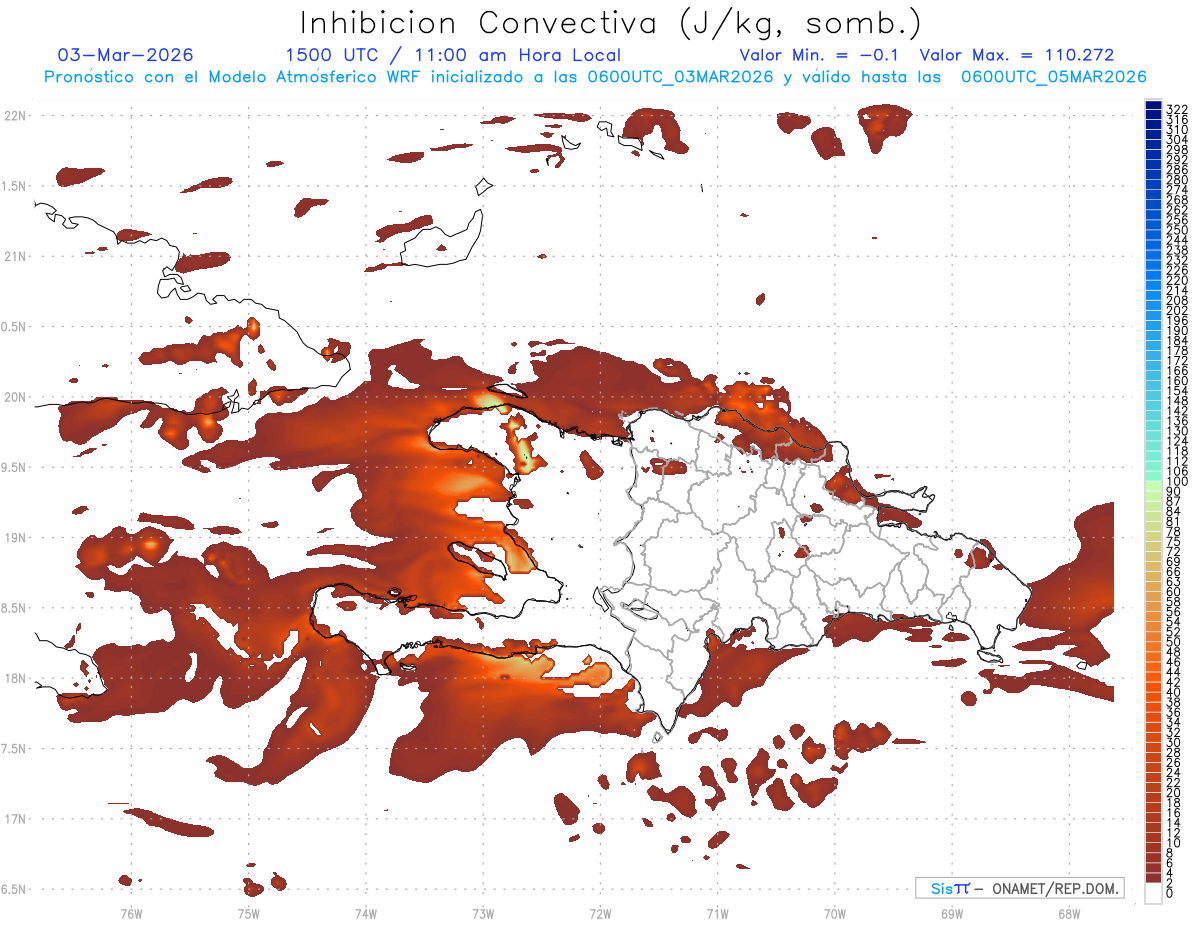Viewport: 1200px width, 927px height.
Task: Click the '75W' longitude label
Action: click(248, 913)
